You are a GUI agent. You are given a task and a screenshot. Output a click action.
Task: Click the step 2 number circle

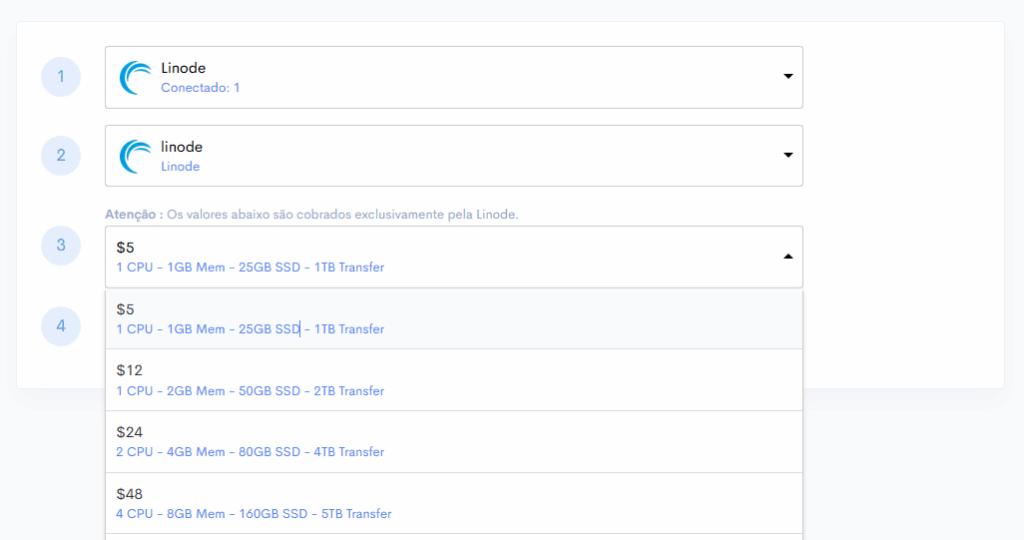pyautogui.click(x=61, y=155)
